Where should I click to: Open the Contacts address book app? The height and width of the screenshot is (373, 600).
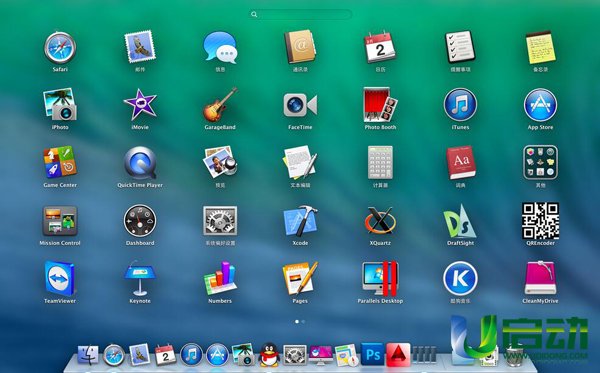pos(300,47)
